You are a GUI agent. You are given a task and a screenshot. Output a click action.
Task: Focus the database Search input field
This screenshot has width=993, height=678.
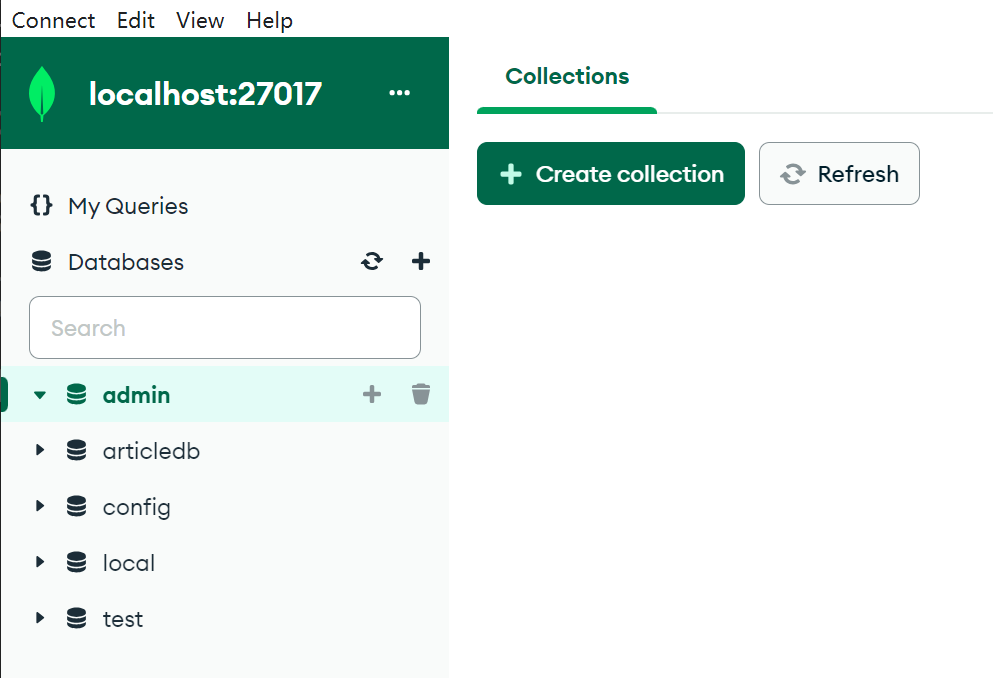225,328
